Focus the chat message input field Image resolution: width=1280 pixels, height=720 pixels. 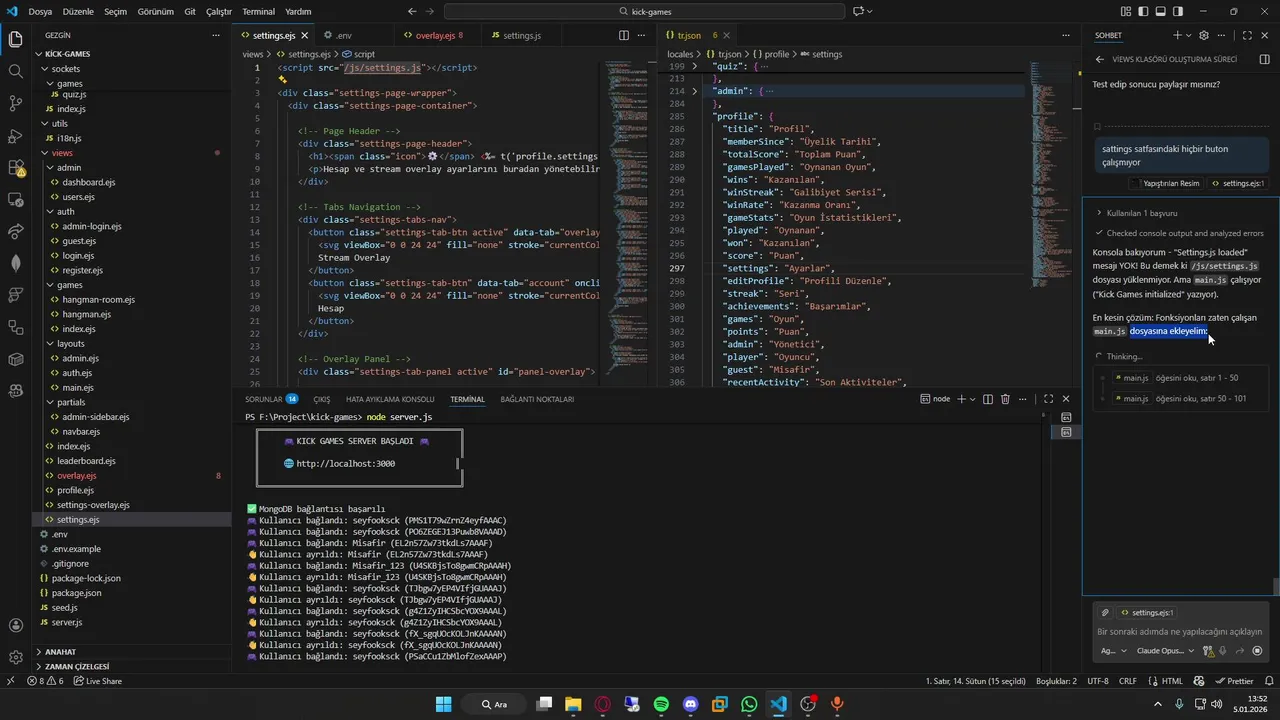pyautogui.click(x=1179, y=631)
